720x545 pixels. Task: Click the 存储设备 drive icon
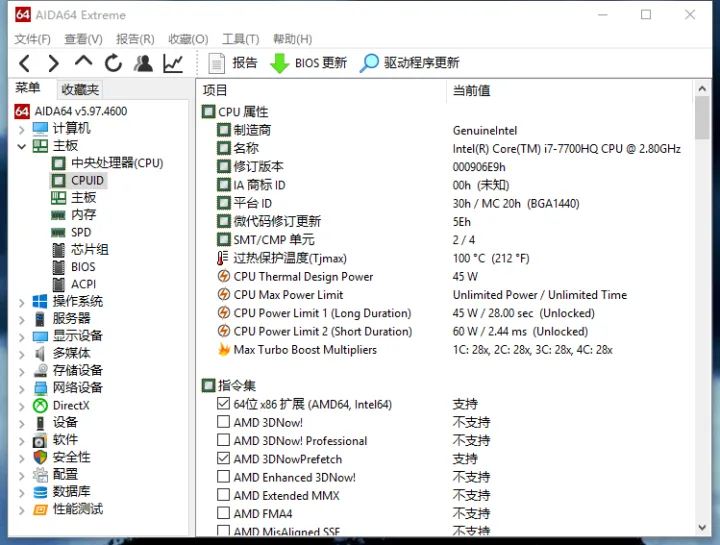pyautogui.click(x=41, y=371)
